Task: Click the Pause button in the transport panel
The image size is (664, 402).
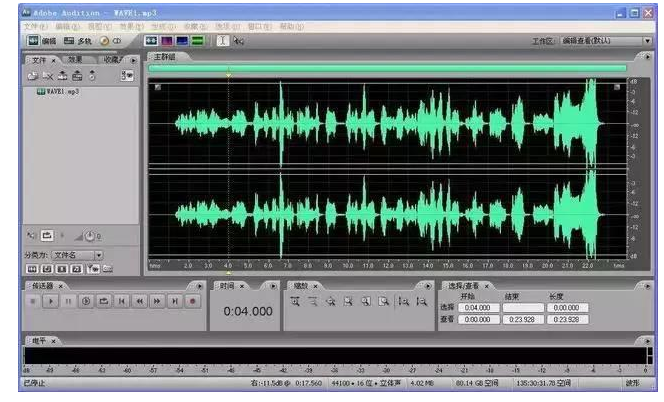Action: [x=68, y=301]
